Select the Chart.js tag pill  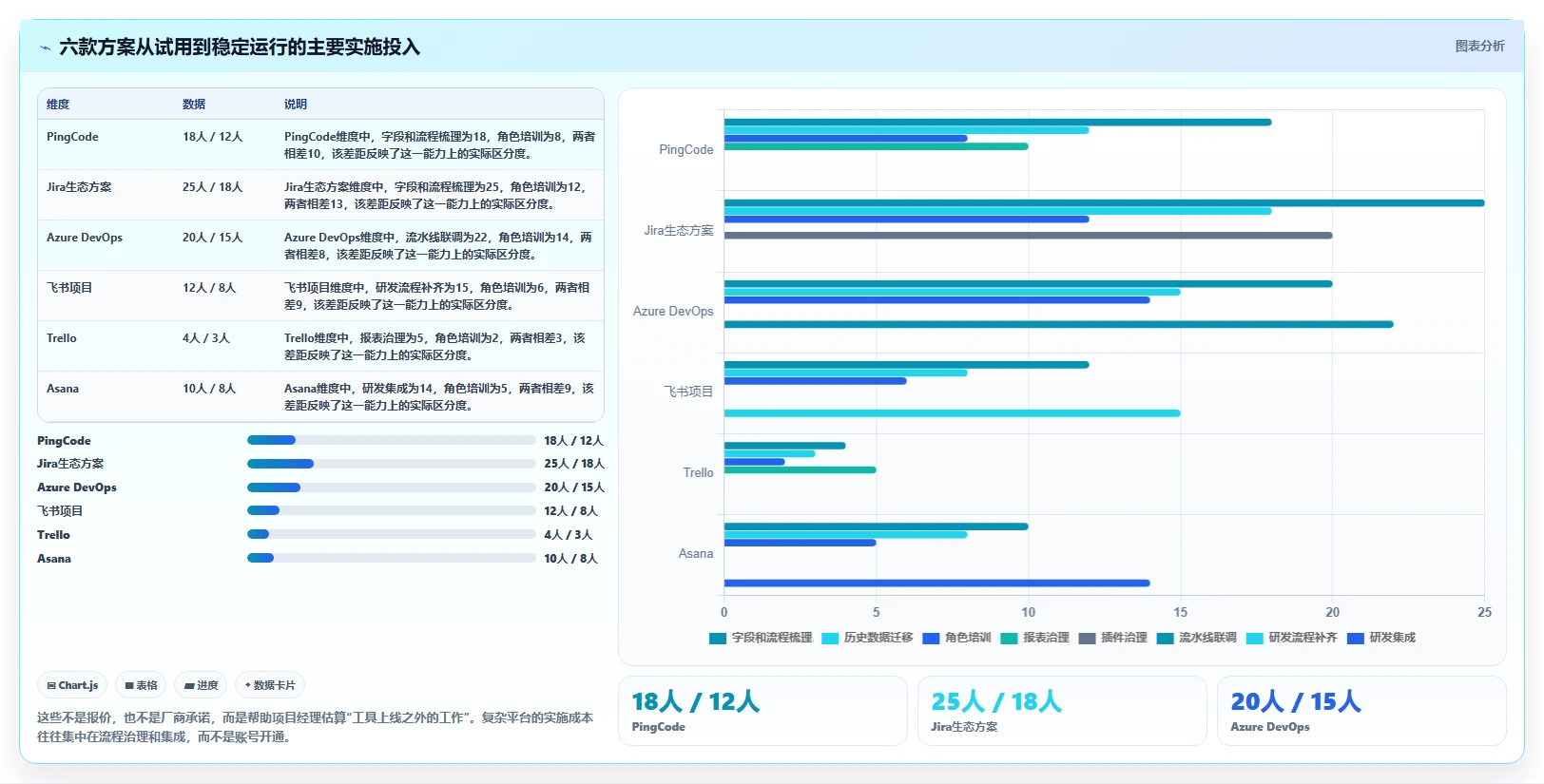click(x=72, y=685)
